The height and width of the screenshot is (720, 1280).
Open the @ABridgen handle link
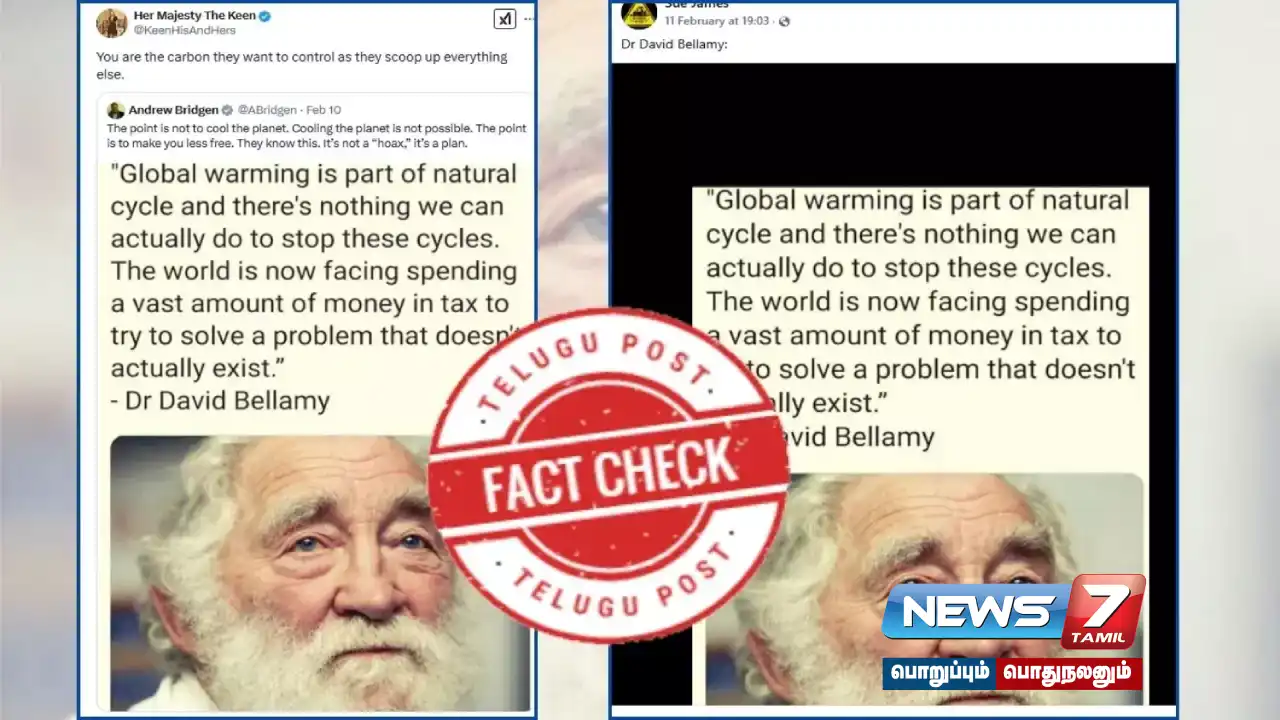[268, 110]
